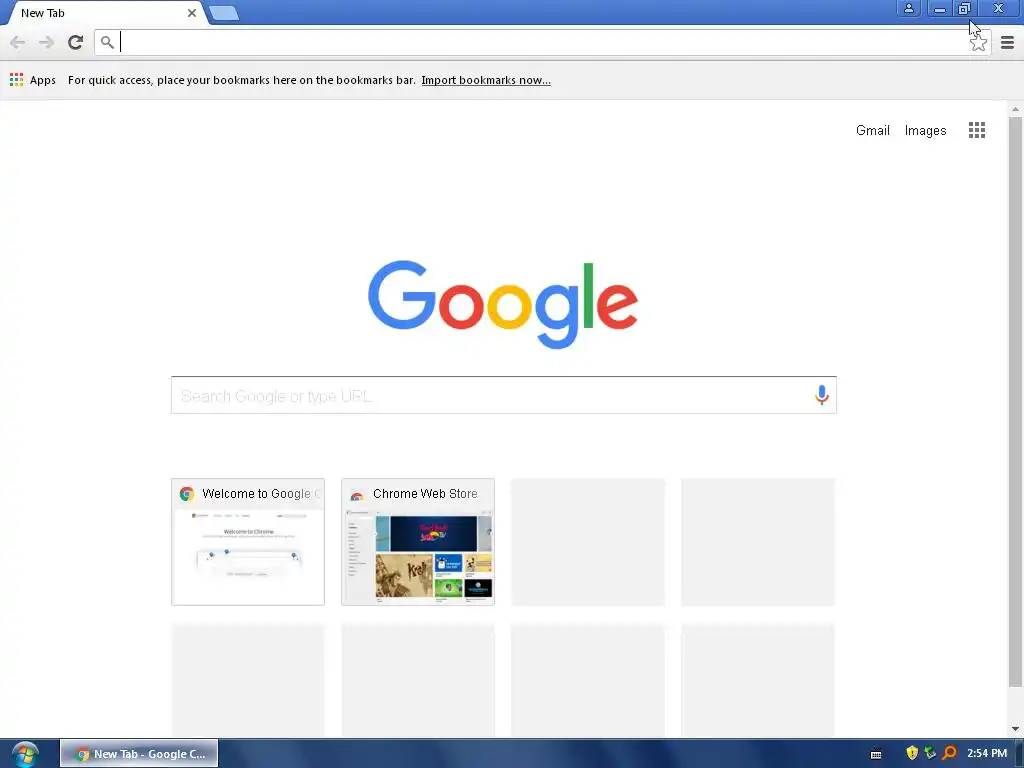
Task: Click the network tray icon
Action: [930, 753]
